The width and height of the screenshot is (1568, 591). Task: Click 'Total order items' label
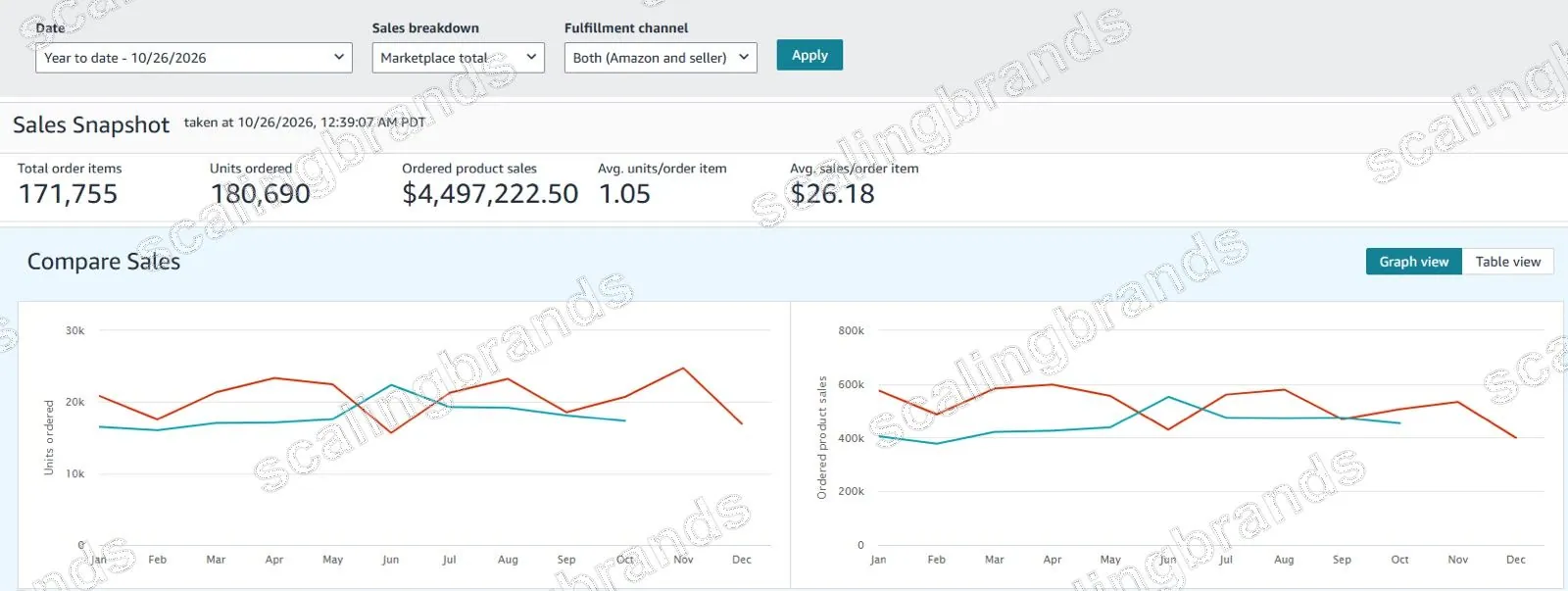[70, 169]
